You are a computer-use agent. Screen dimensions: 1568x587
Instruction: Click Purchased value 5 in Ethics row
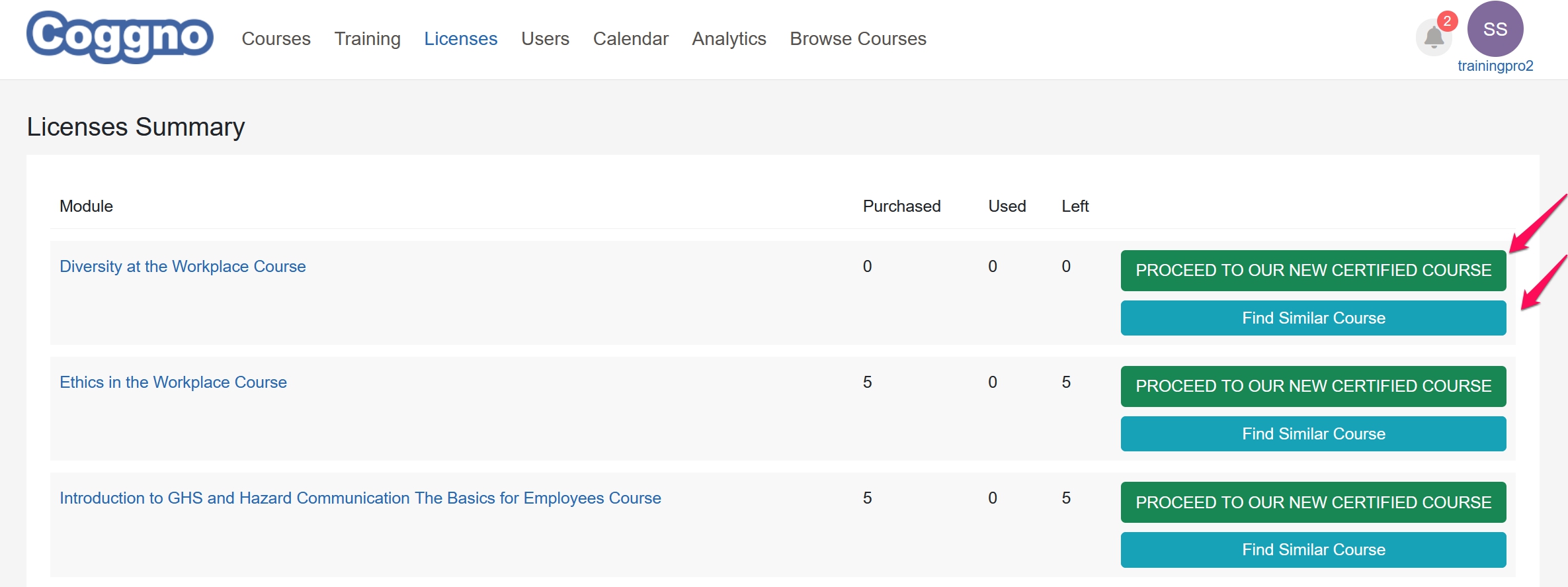(867, 383)
